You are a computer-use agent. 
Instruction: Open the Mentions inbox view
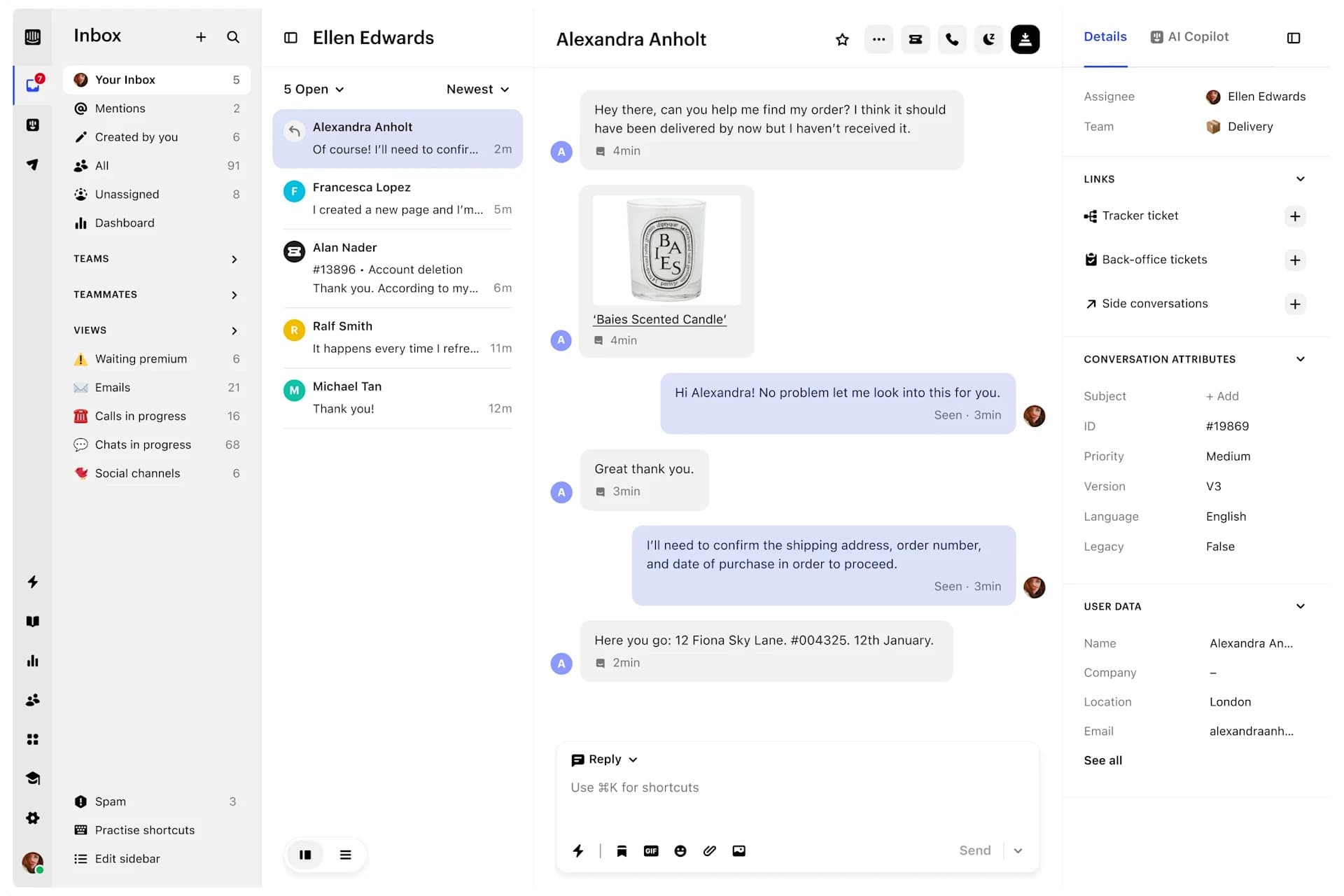pyautogui.click(x=120, y=108)
